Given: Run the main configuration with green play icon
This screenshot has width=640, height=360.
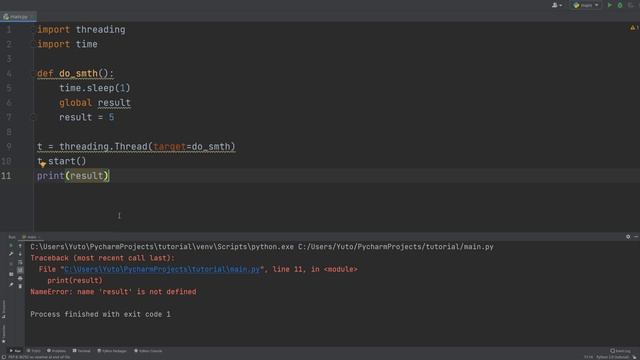Looking at the screenshot, I should pos(610,5).
